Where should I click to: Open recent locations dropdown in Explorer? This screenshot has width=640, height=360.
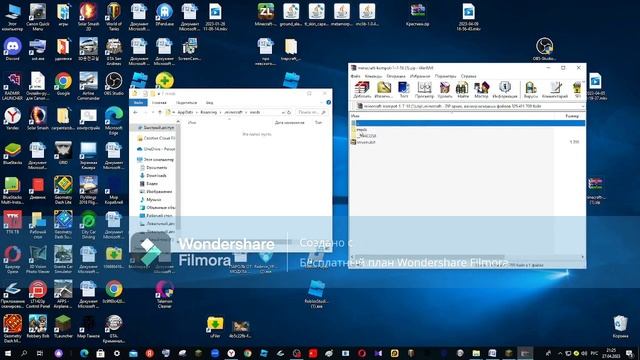[153, 112]
